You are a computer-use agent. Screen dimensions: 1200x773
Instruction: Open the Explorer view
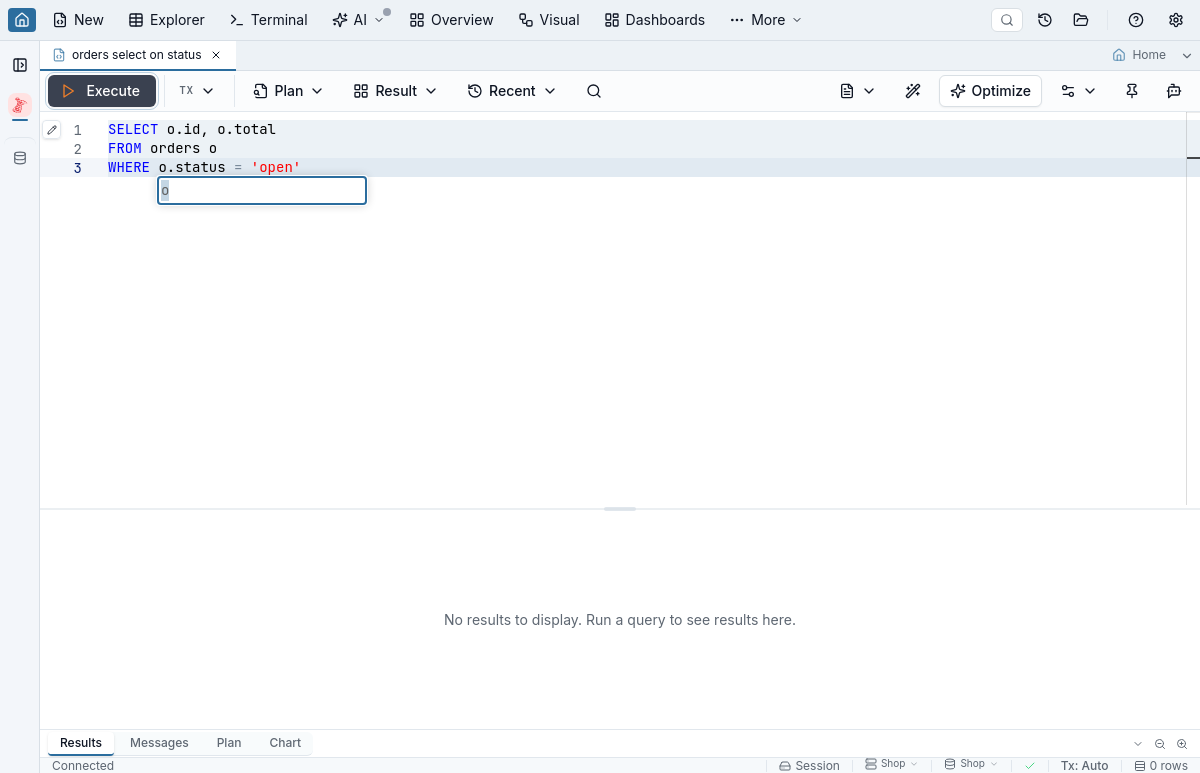[x=167, y=20]
